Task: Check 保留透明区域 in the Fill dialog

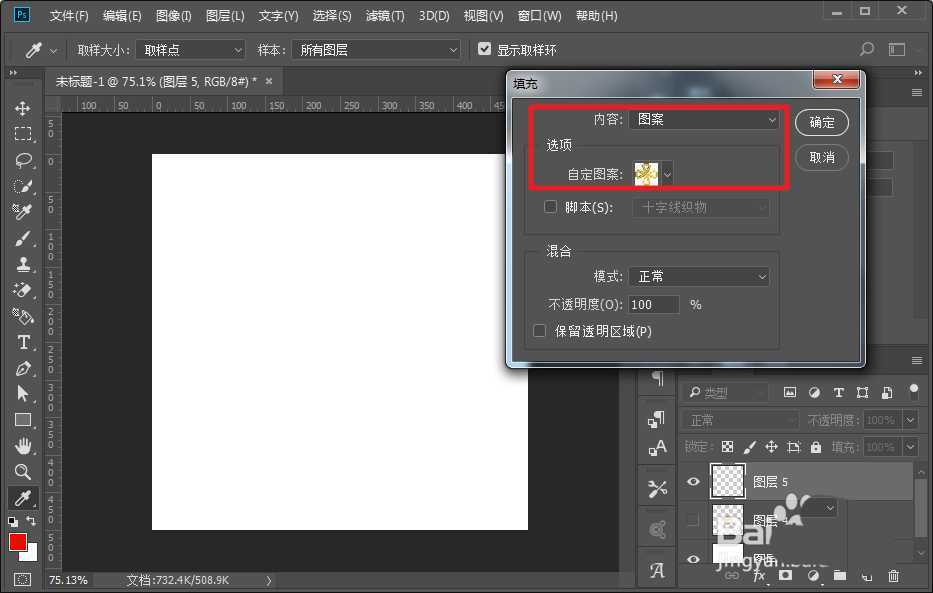Action: tap(539, 330)
